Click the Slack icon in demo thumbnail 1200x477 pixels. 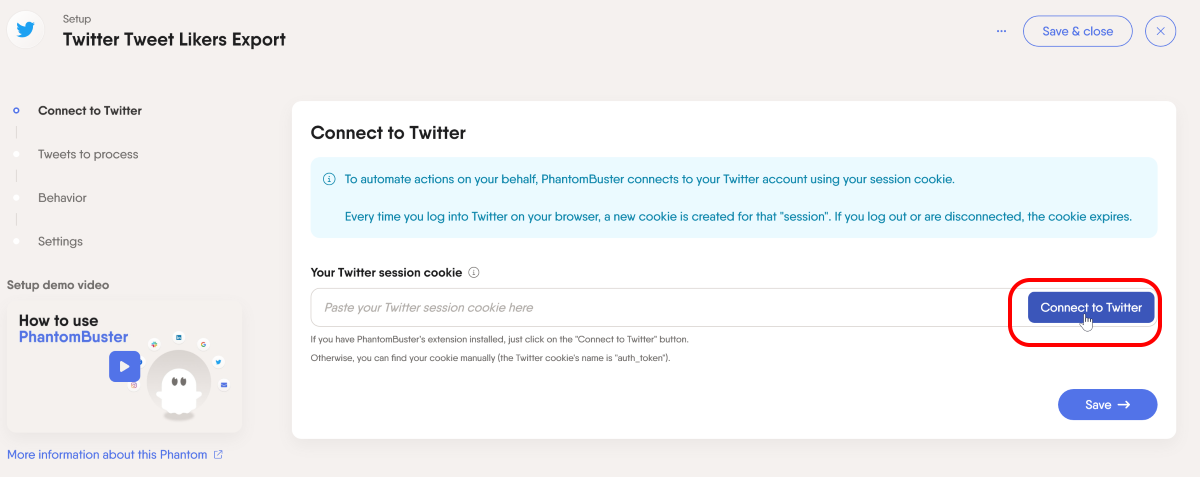(155, 344)
